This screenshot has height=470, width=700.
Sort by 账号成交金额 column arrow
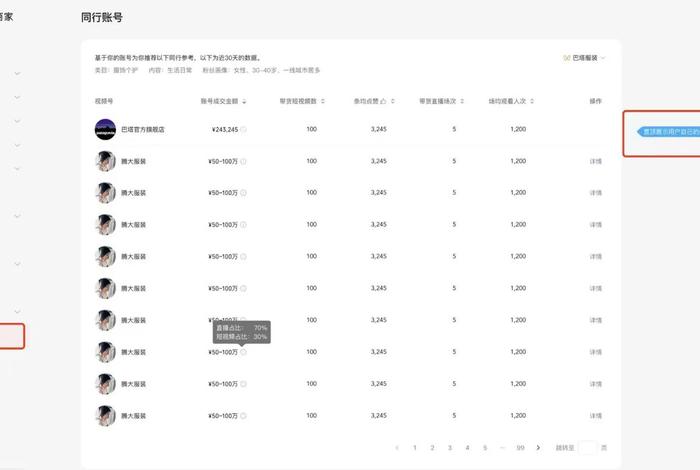tap(244, 102)
